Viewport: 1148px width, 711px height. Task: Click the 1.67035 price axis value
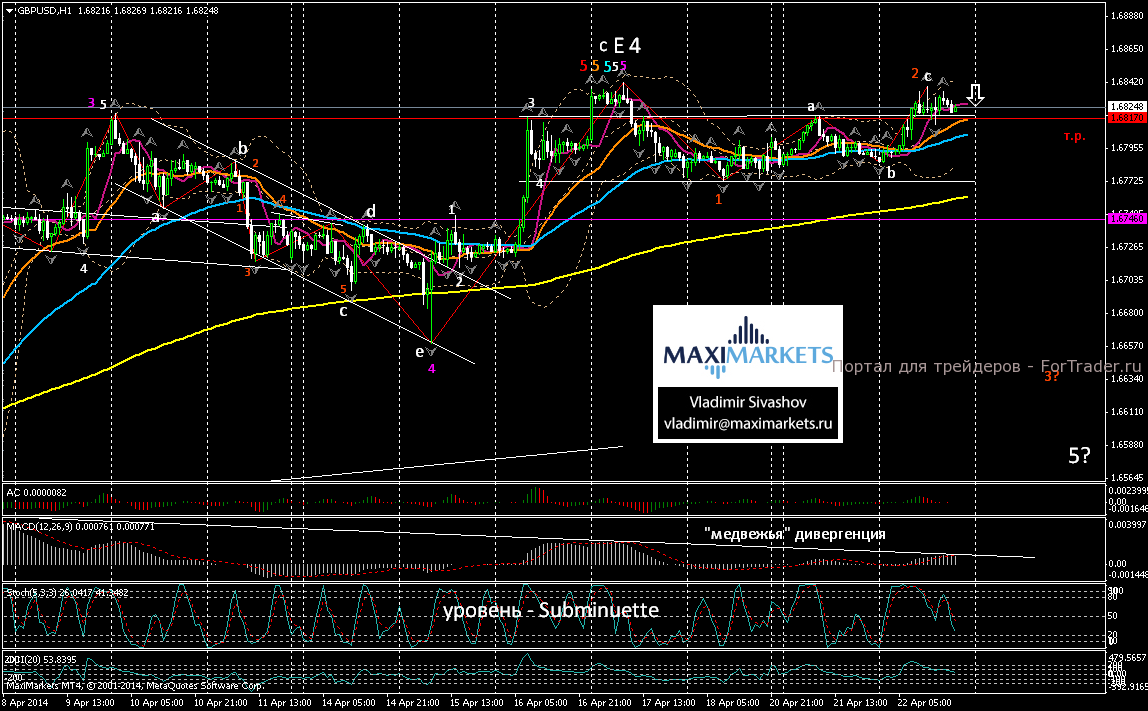click(x=1128, y=279)
